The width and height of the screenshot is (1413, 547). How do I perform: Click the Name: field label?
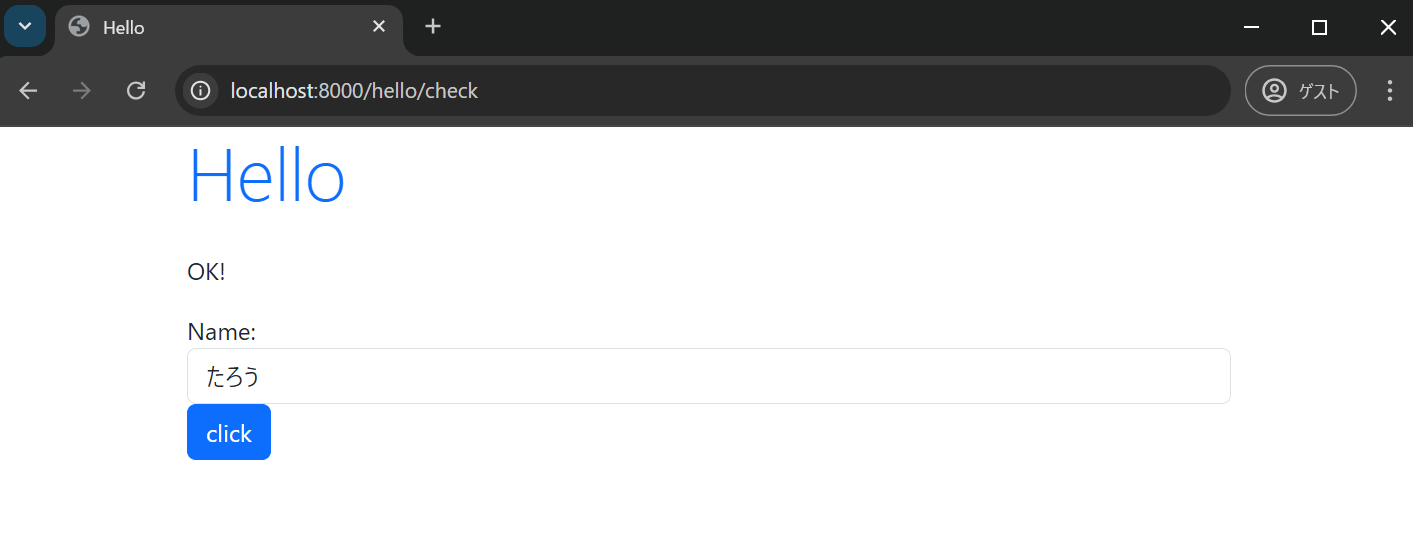point(221,332)
